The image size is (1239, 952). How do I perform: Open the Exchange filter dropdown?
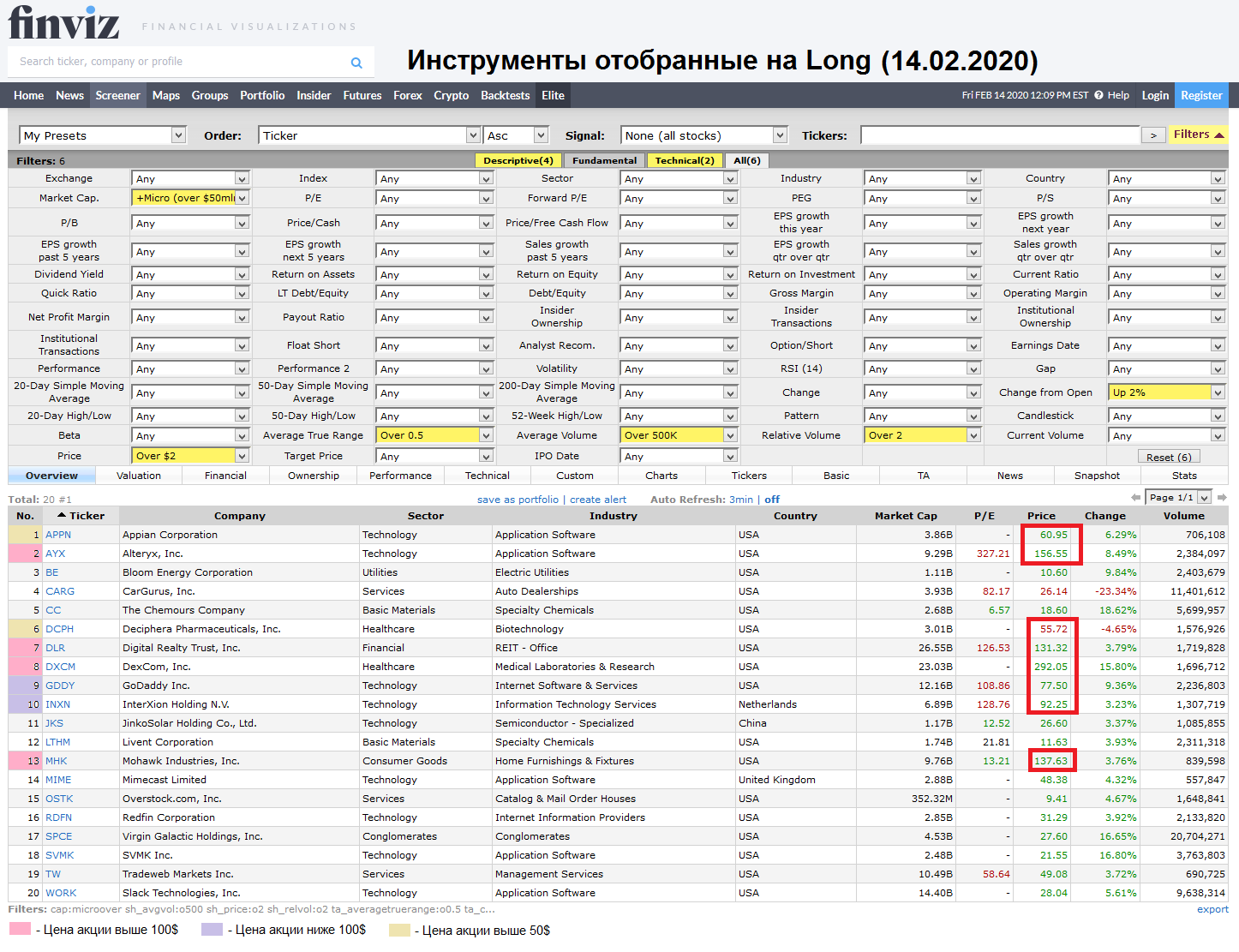coord(190,178)
